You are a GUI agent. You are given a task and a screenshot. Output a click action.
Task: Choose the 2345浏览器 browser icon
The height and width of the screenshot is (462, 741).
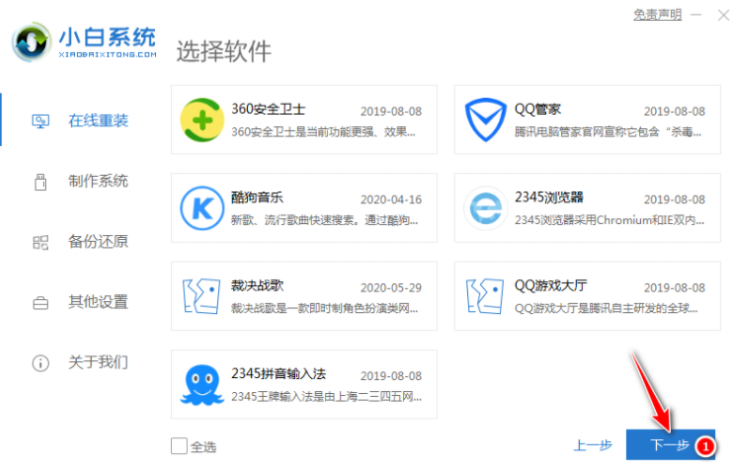pyautogui.click(x=487, y=208)
